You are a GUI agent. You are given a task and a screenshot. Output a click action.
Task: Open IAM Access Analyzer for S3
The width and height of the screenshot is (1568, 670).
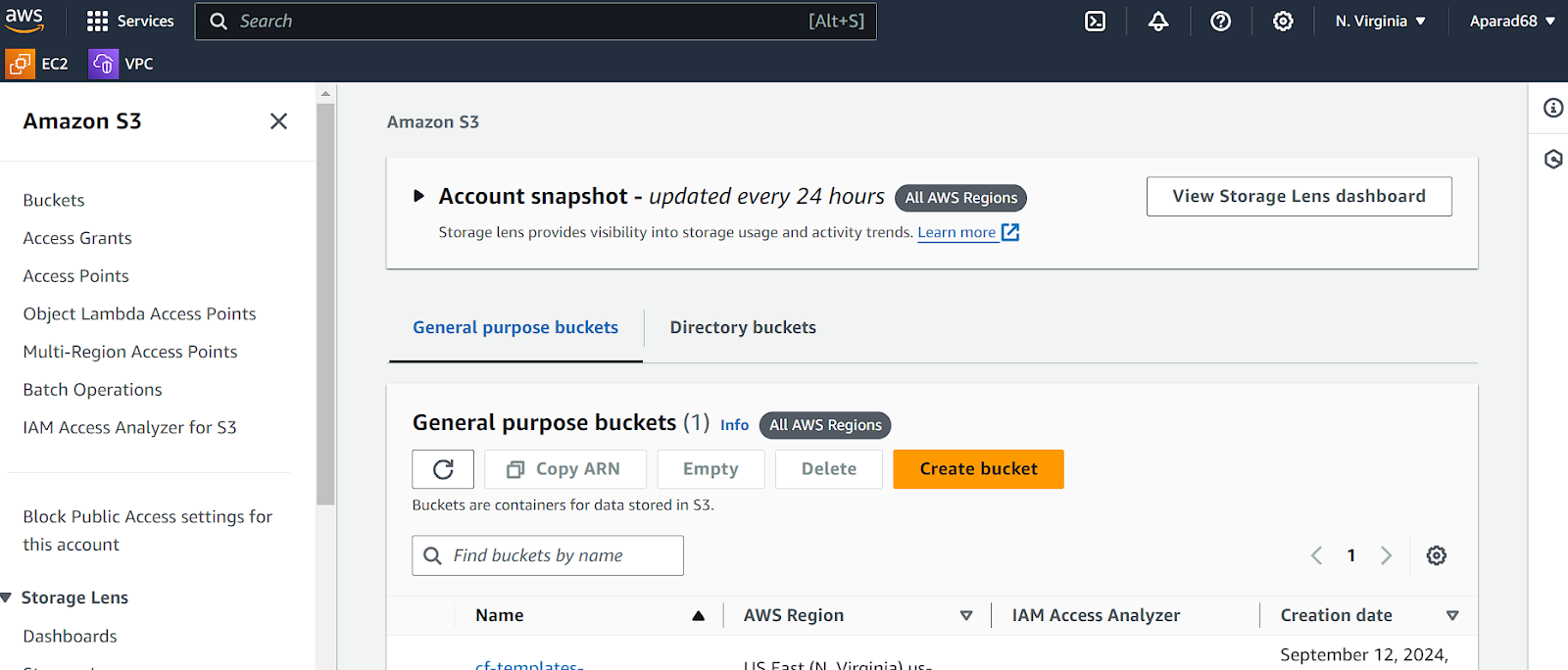pos(129,427)
